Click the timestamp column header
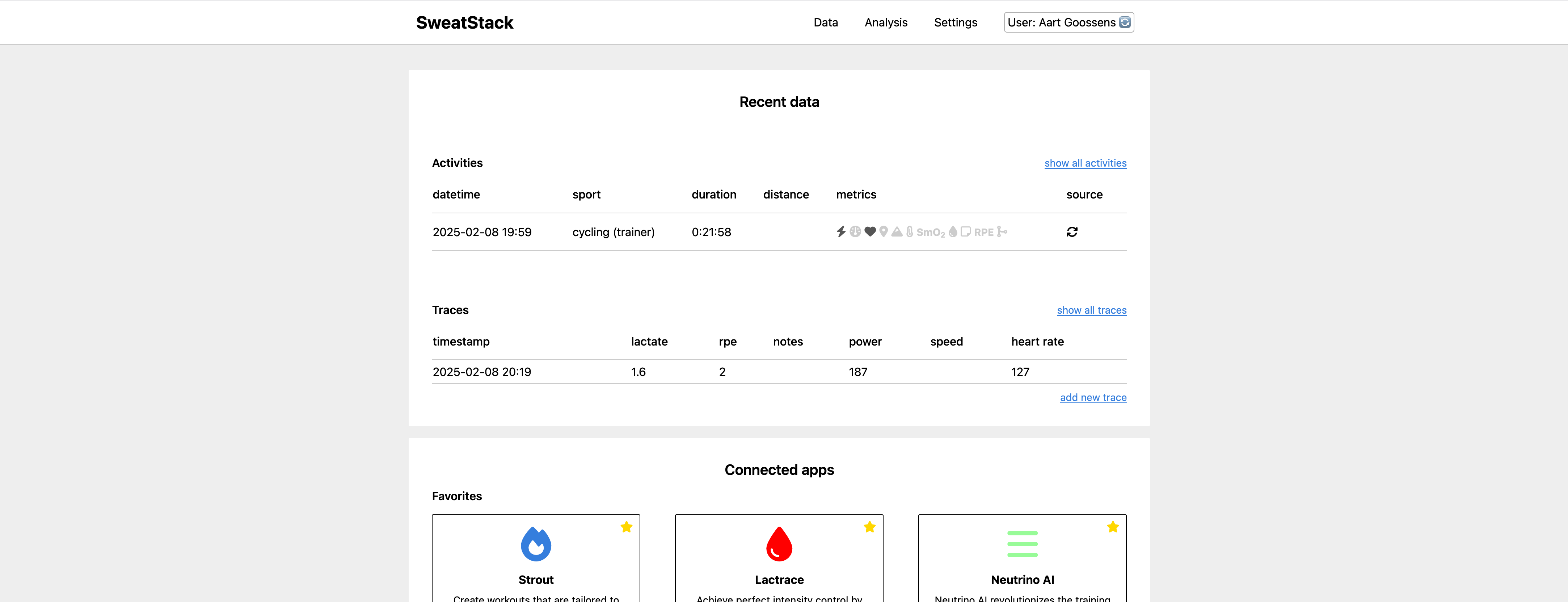This screenshot has height=602, width=1568. (x=461, y=341)
